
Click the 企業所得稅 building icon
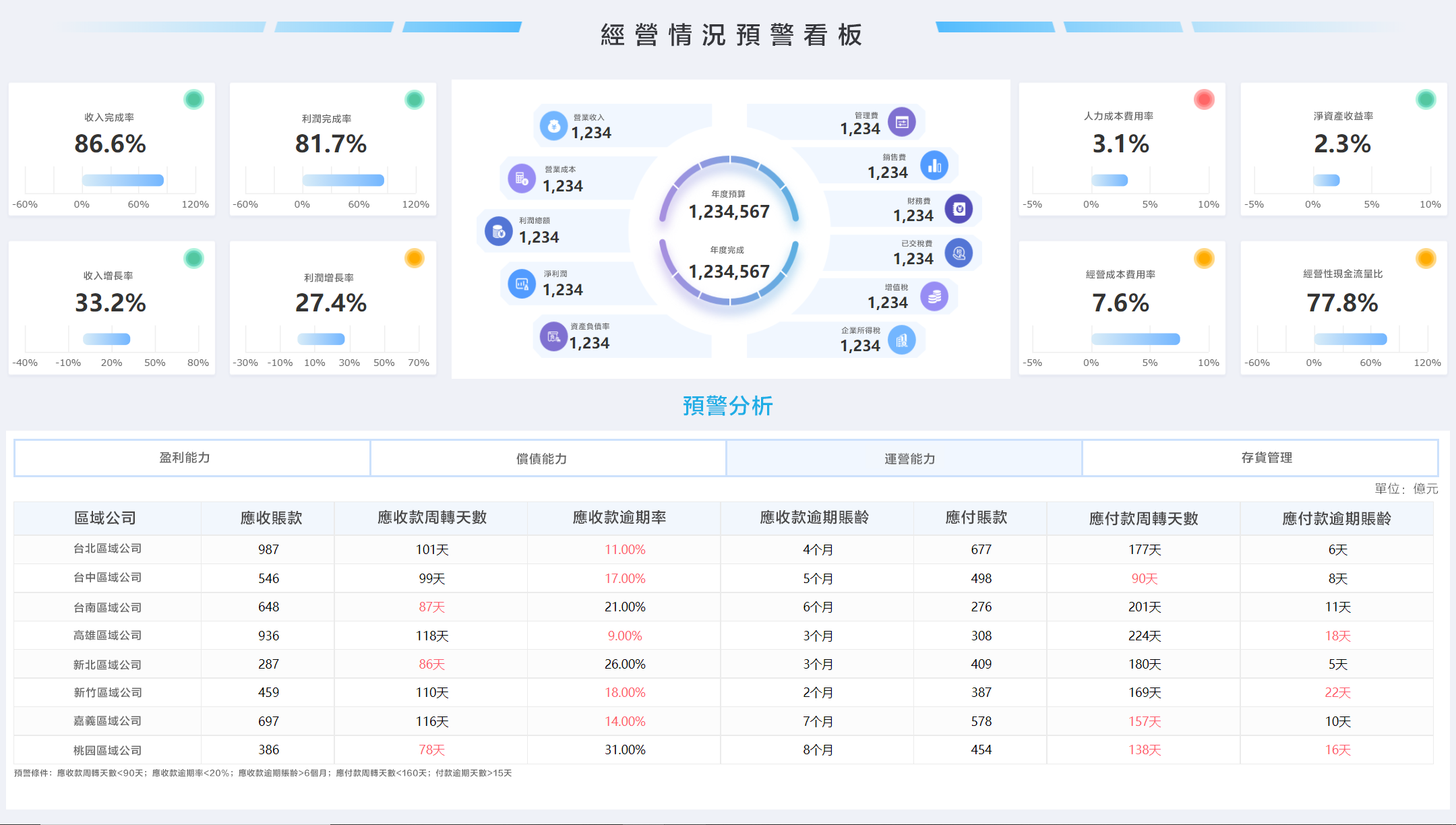902,340
